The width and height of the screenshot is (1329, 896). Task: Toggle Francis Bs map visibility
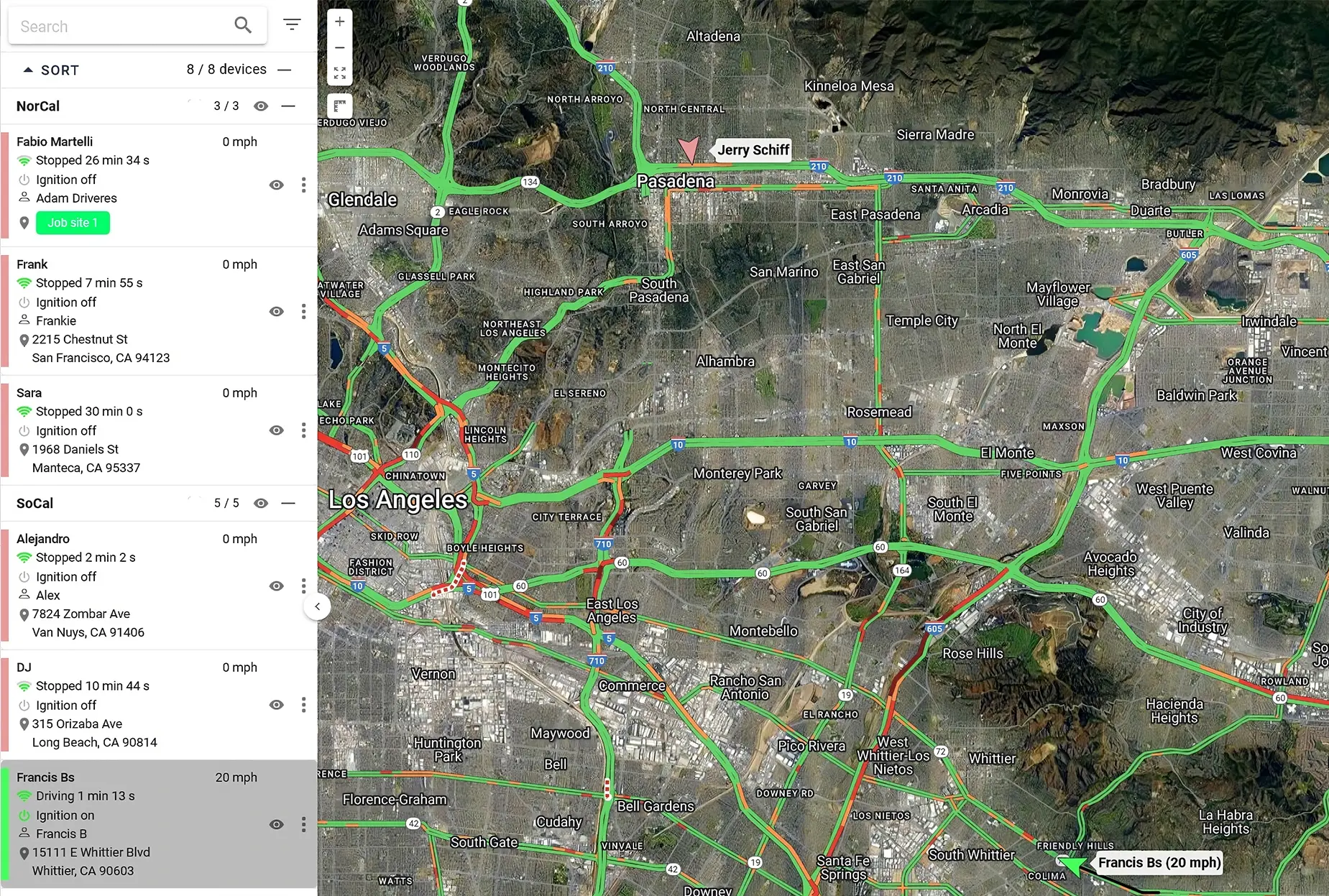pyautogui.click(x=276, y=824)
